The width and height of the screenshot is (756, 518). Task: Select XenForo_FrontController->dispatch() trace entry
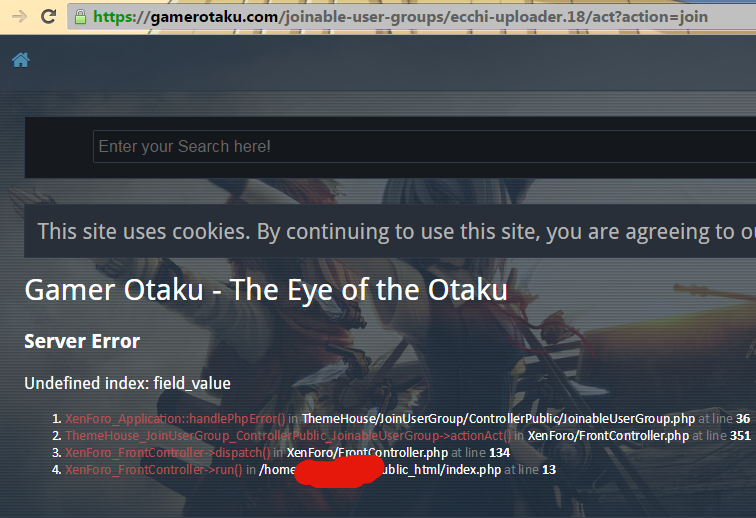pos(168,452)
